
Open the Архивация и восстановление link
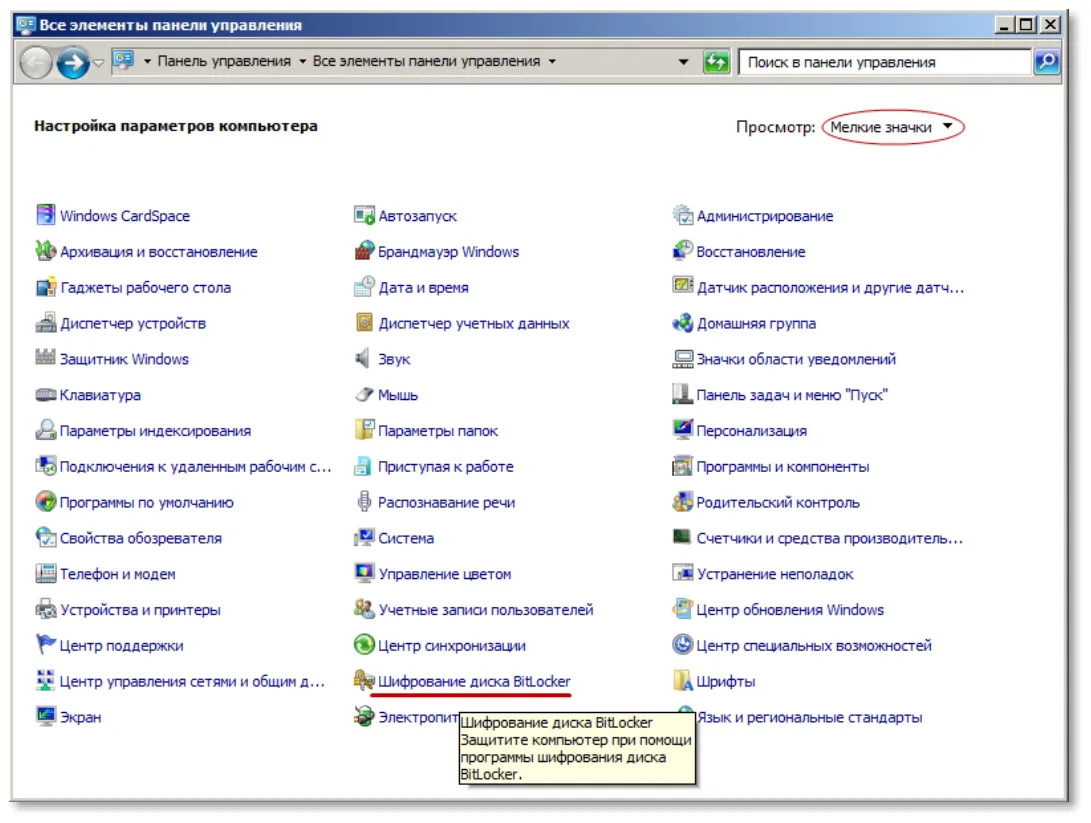[x=159, y=252]
